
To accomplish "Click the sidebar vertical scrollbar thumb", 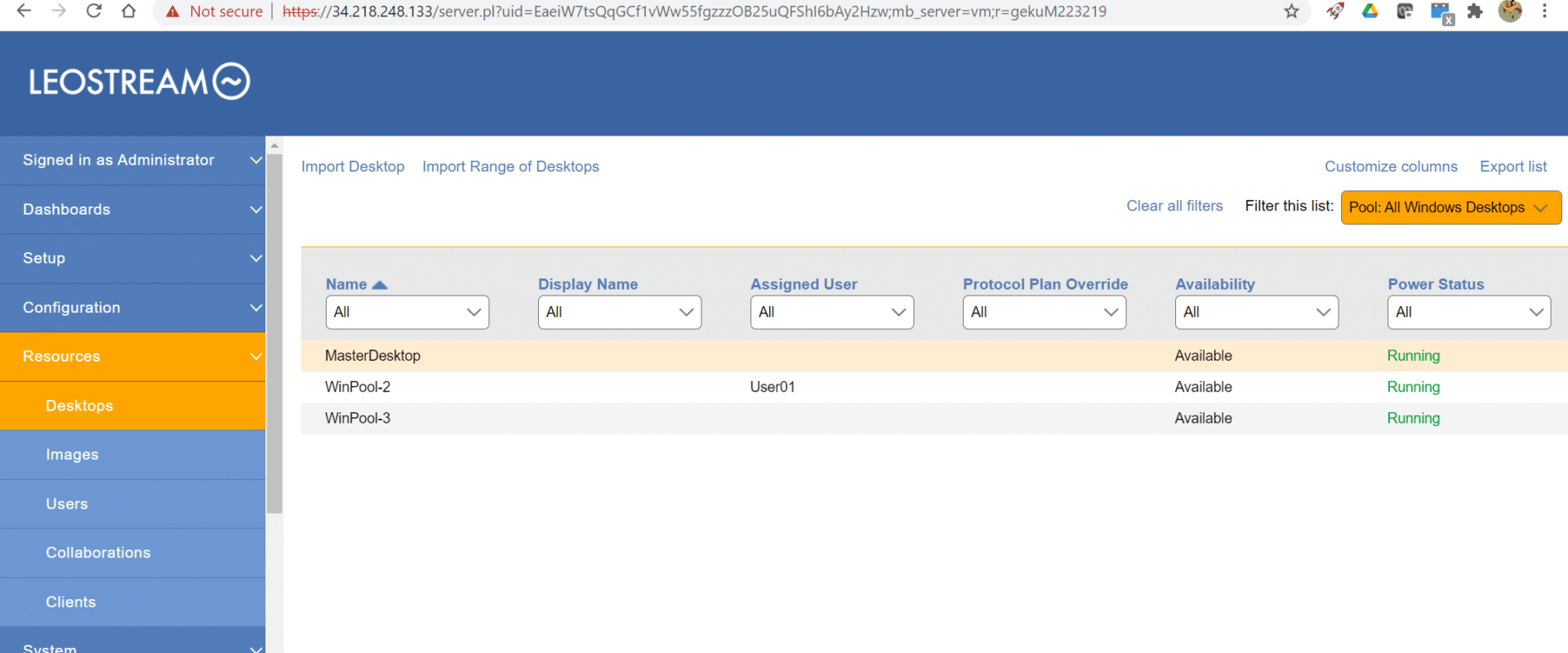I will [274, 333].
